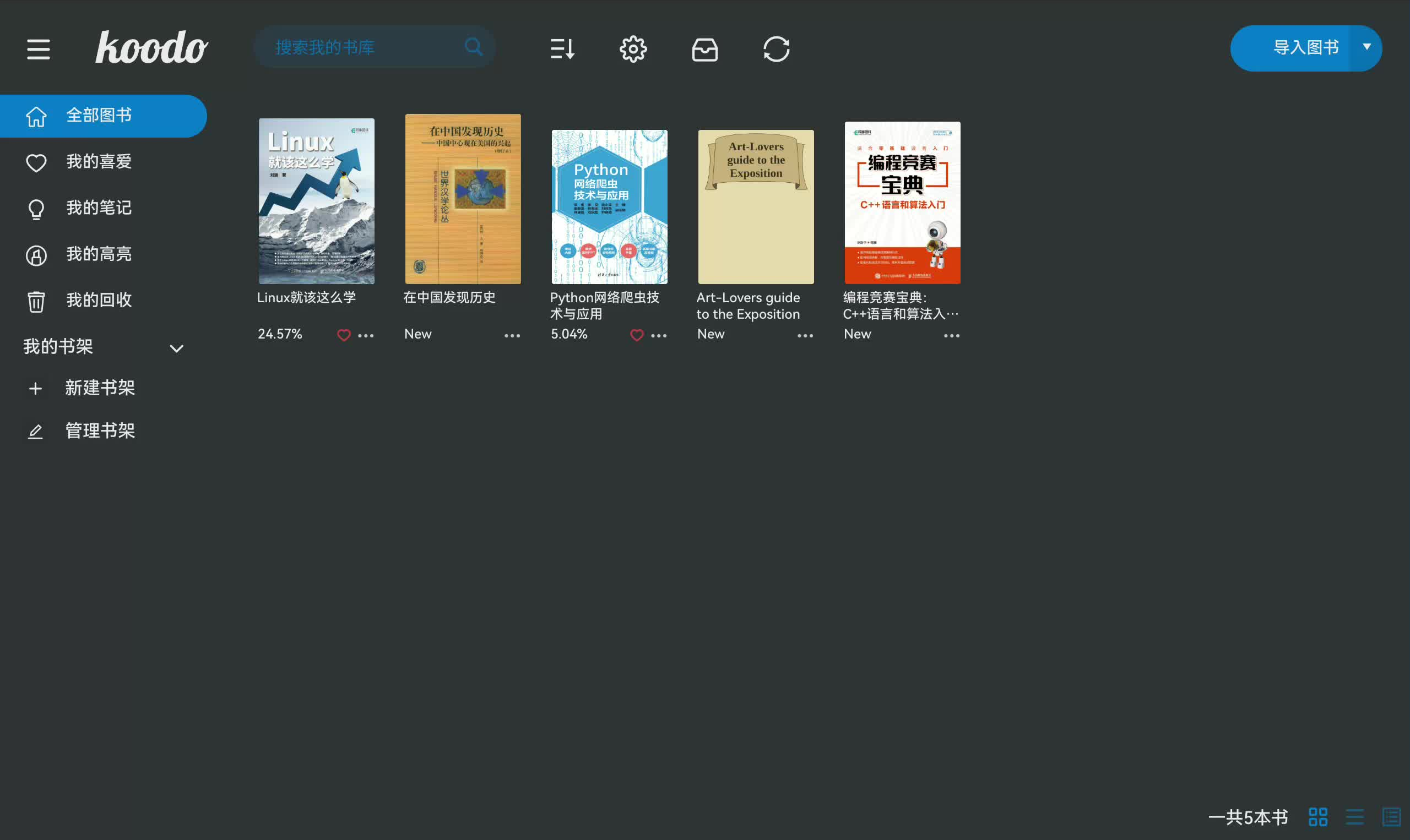Open more options for 编程竞赛宝典 book
This screenshot has height=840, width=1410.
point(952,336)
